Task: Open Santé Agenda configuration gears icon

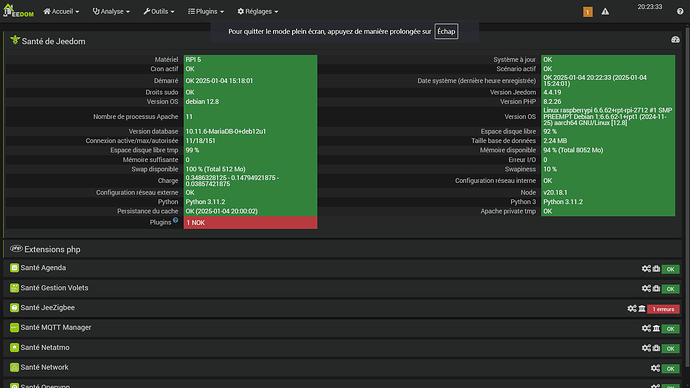Action: click(646, 268)
